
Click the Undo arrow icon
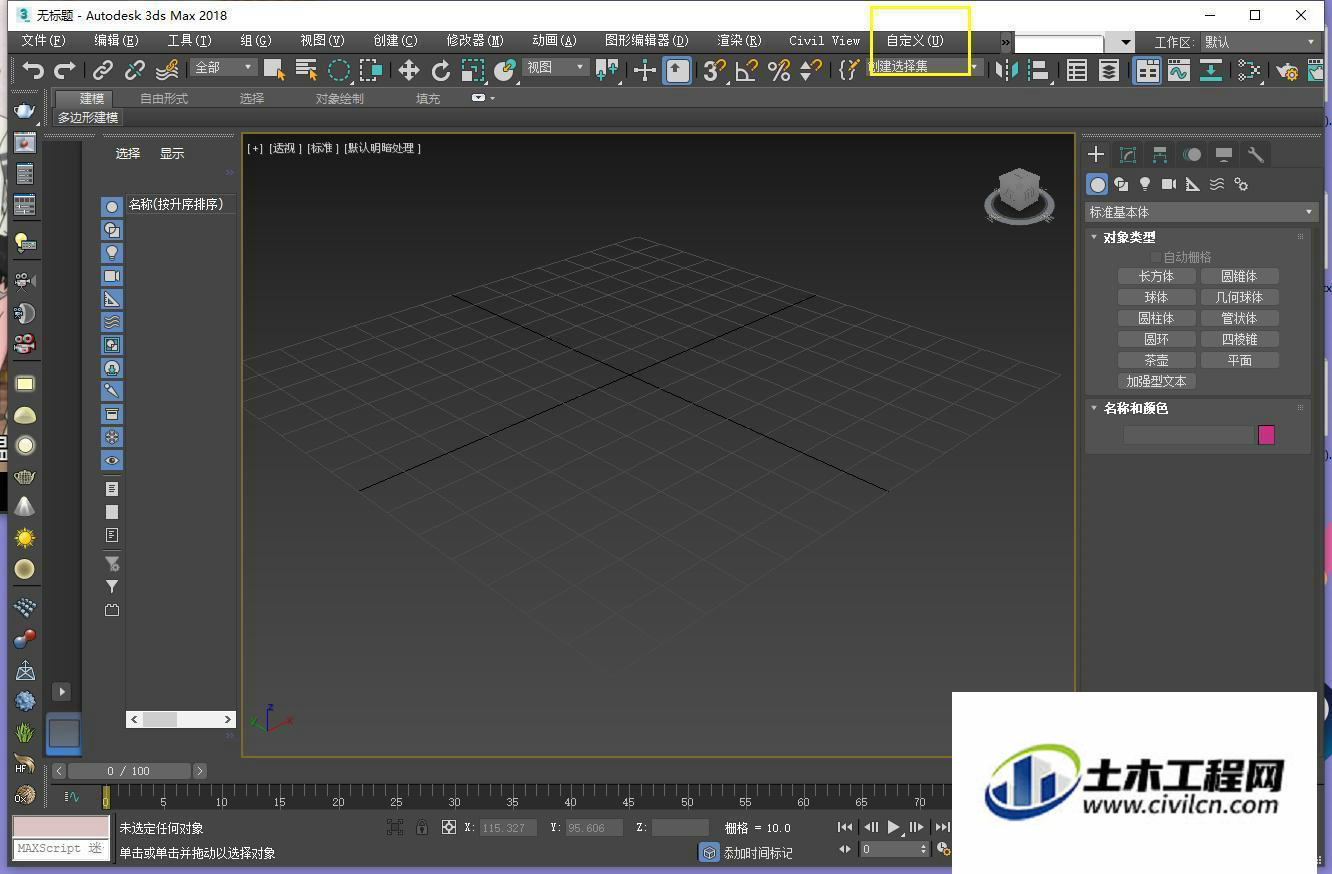pos(33,70)
